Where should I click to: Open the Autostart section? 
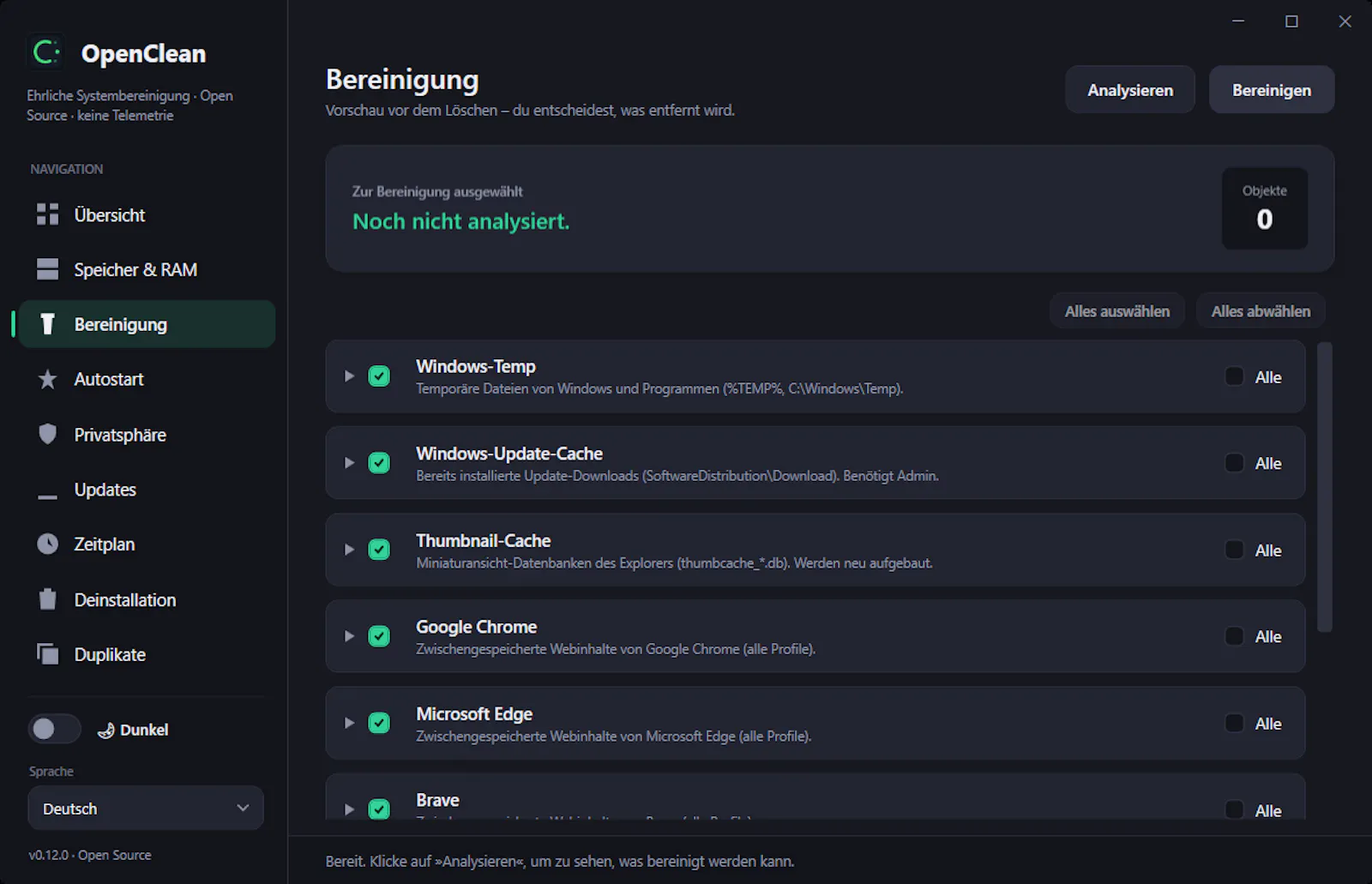tap(147, 379)
